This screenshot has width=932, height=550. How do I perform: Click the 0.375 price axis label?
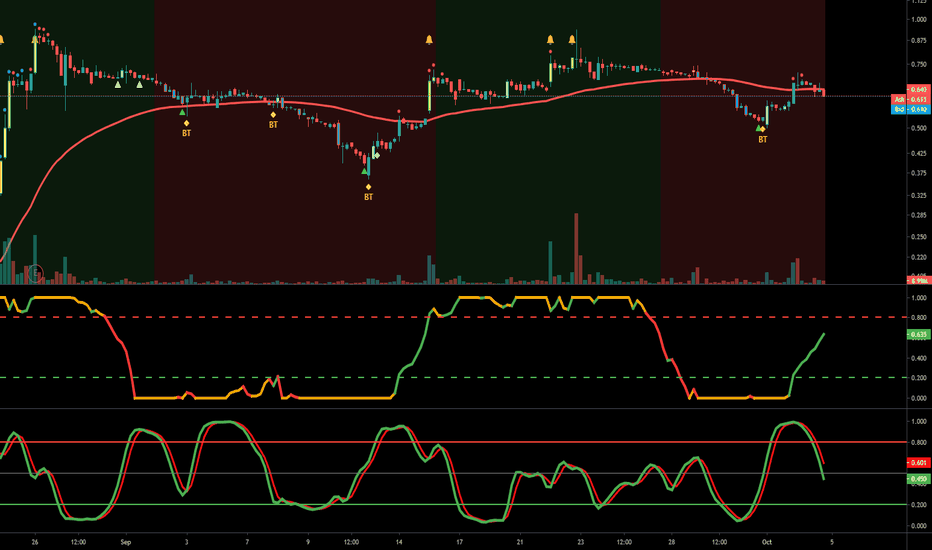click(919, 174)
